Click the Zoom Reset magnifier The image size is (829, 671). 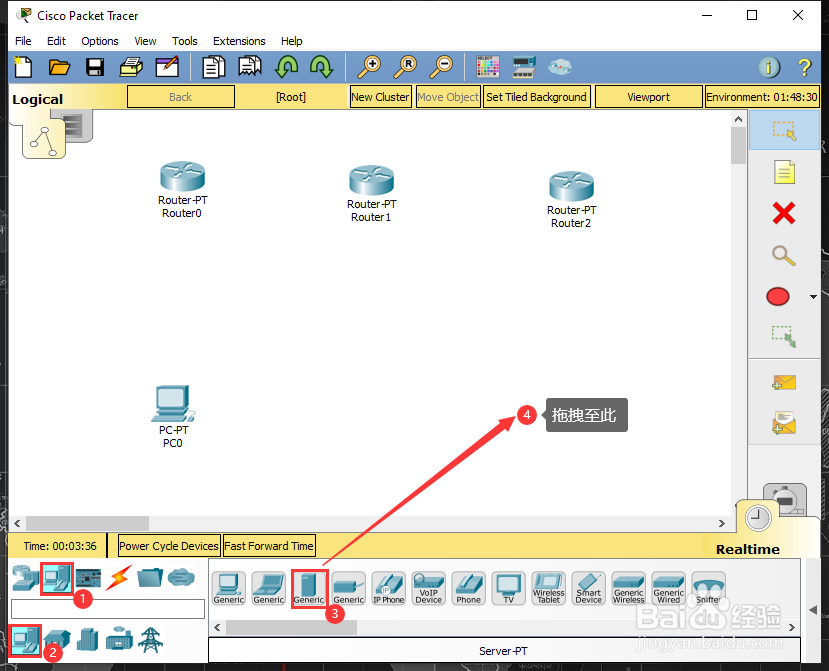405,67
